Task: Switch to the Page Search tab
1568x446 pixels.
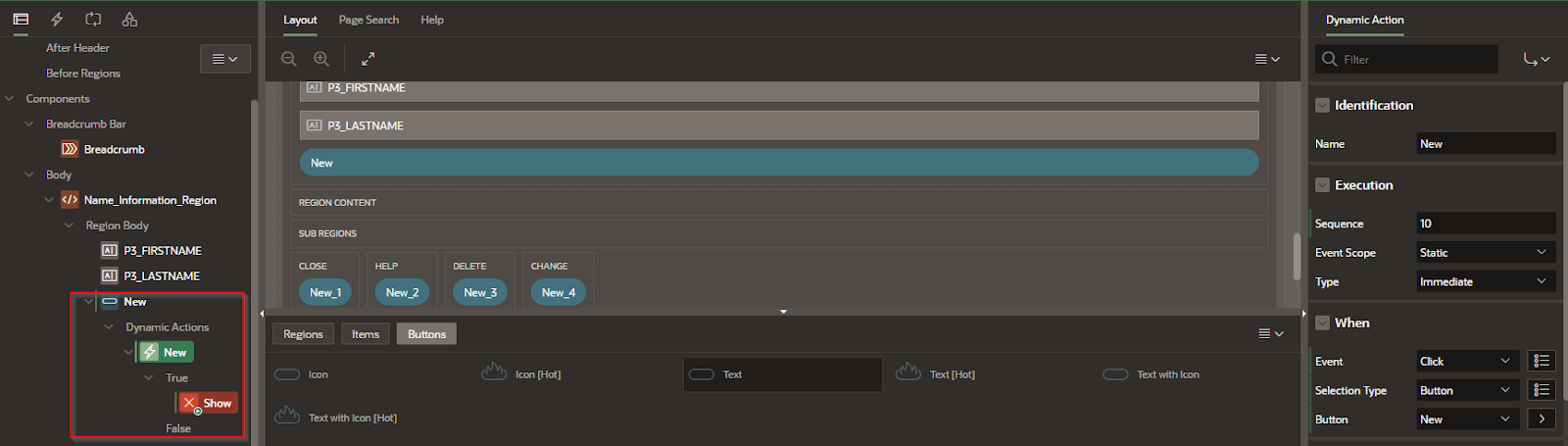Action: (x=368, y=20)
